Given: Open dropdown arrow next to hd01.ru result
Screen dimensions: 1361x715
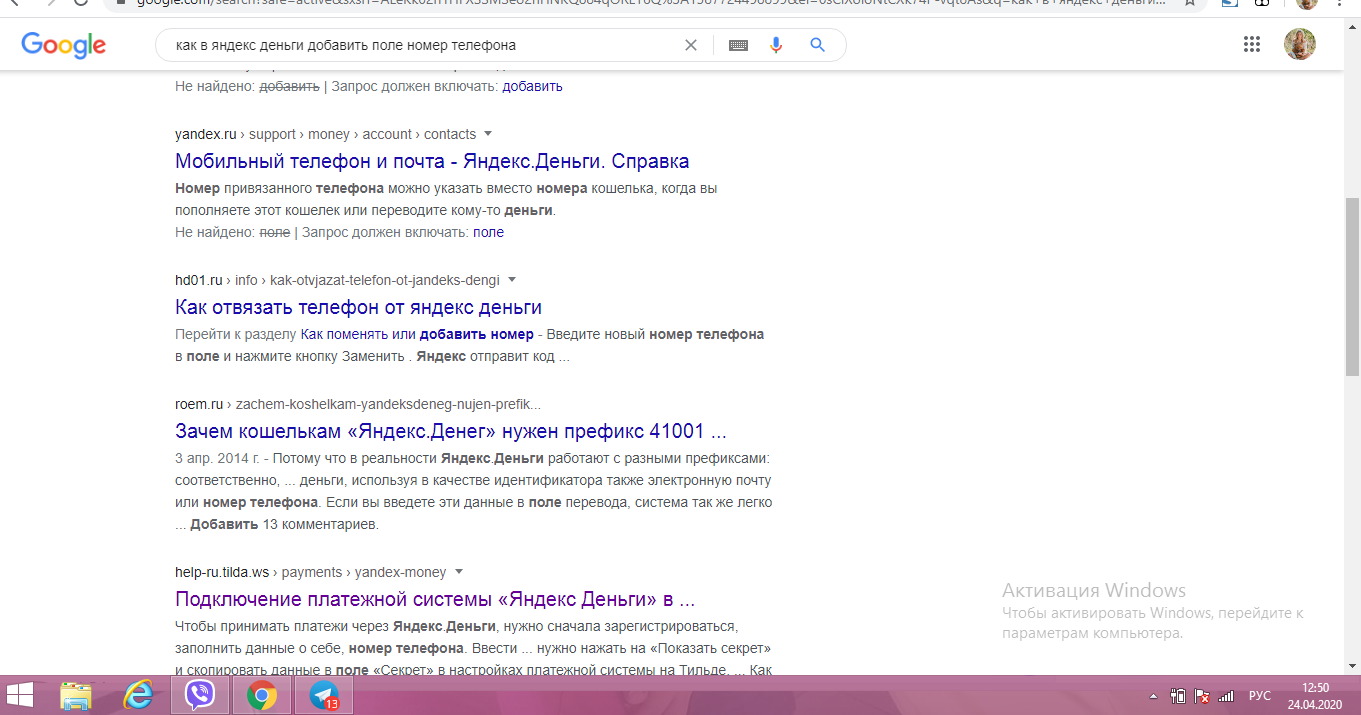Looking at the screenshot, I should coord(511,280).
